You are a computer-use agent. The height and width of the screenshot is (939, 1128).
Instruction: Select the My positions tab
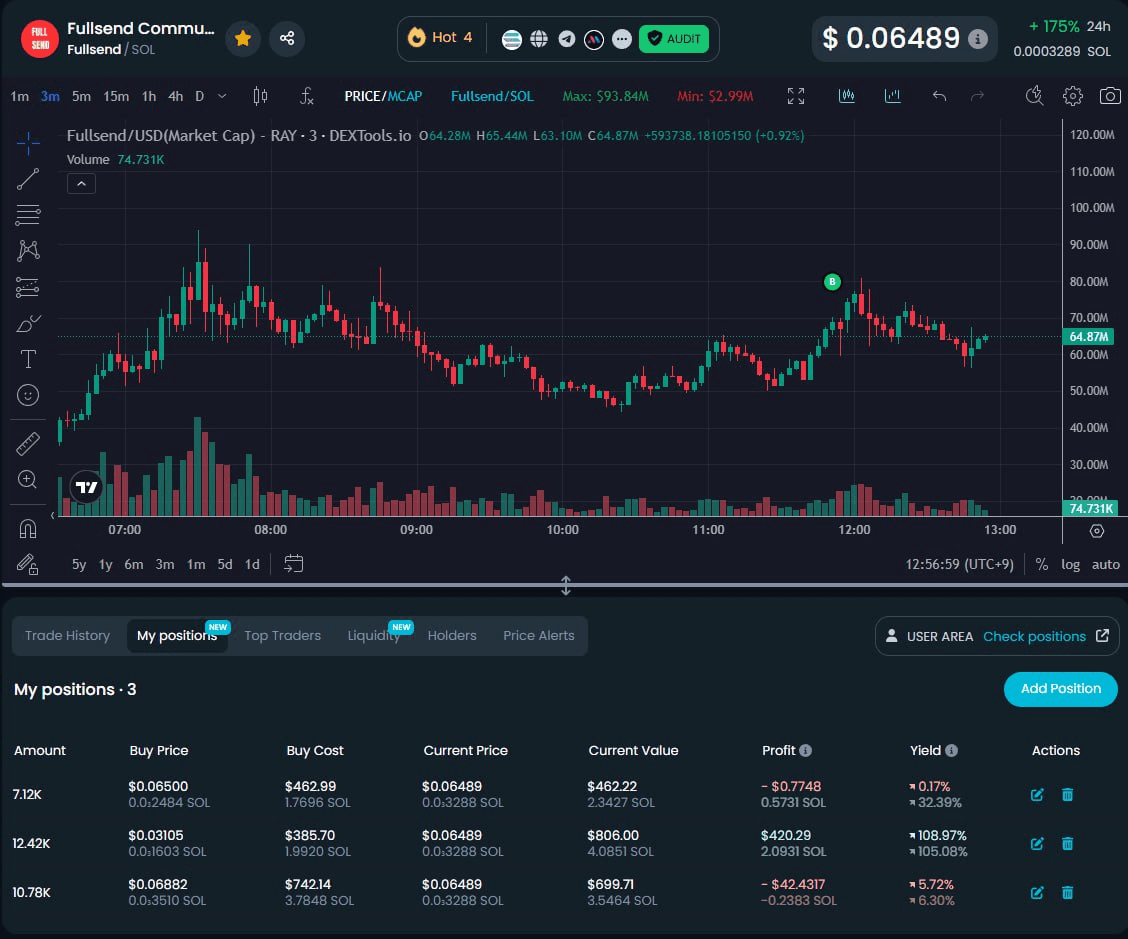point(178,635)
